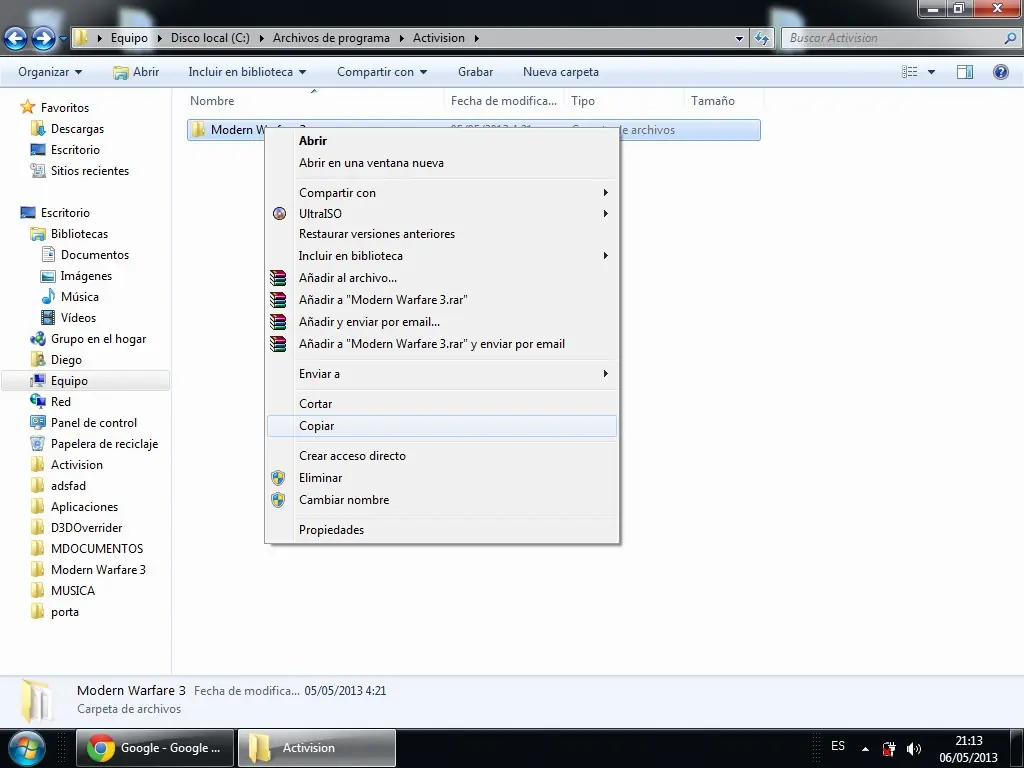Select MDOCUMENTOS folder in sidebar
The width and height of the screenshot is (1024, 768).
97,549
